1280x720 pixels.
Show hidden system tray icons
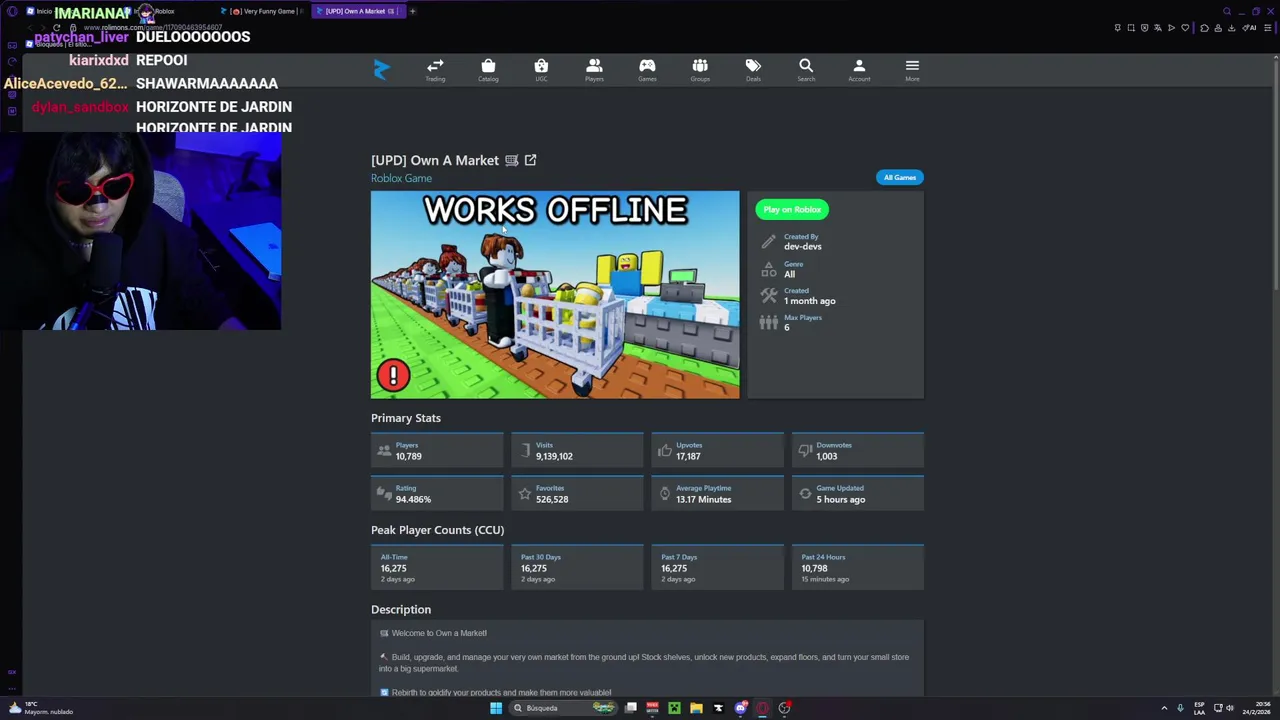pyautogui.click(x=1164, y=708)
